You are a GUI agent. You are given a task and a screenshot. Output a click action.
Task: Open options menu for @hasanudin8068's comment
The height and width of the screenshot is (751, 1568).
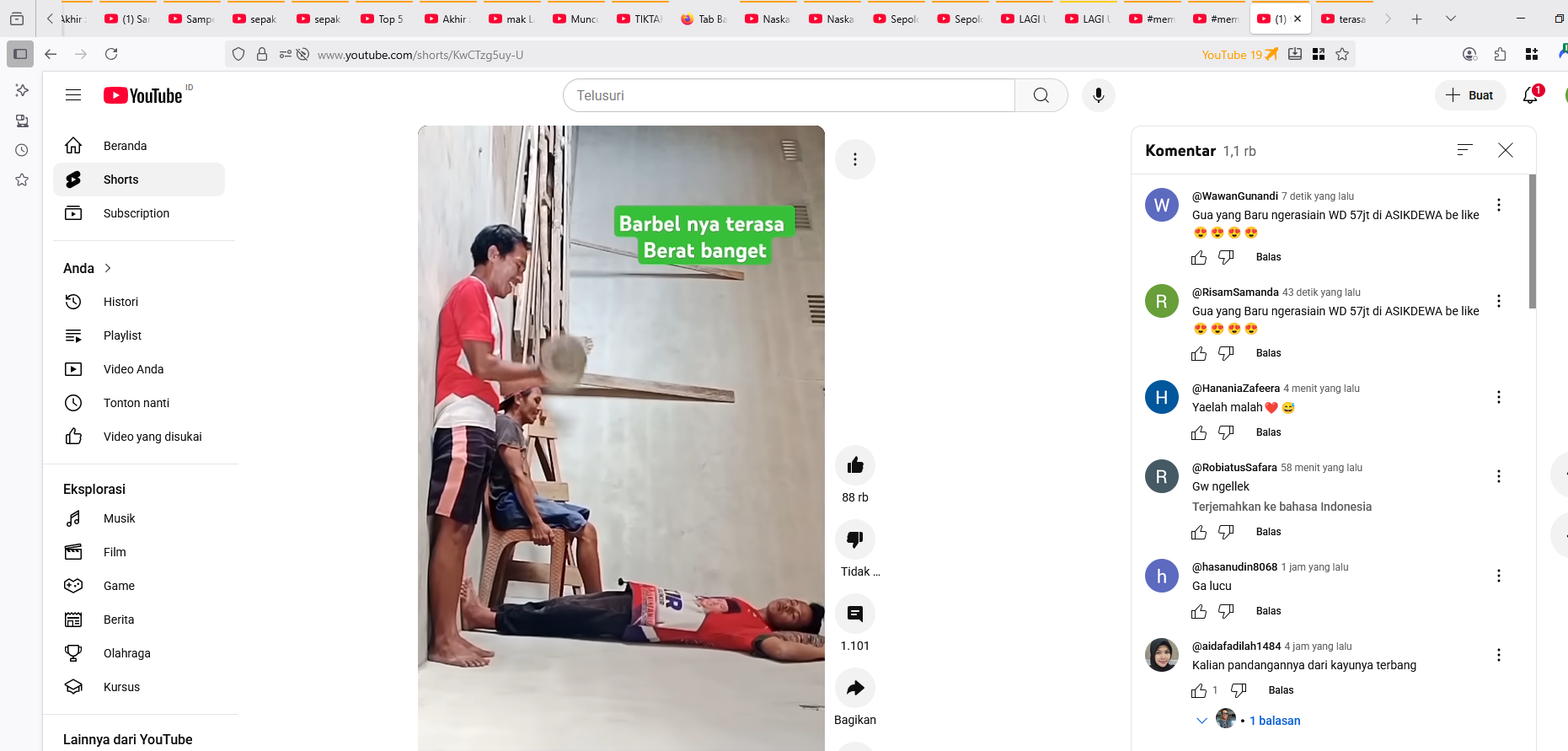pos(1499,576)
